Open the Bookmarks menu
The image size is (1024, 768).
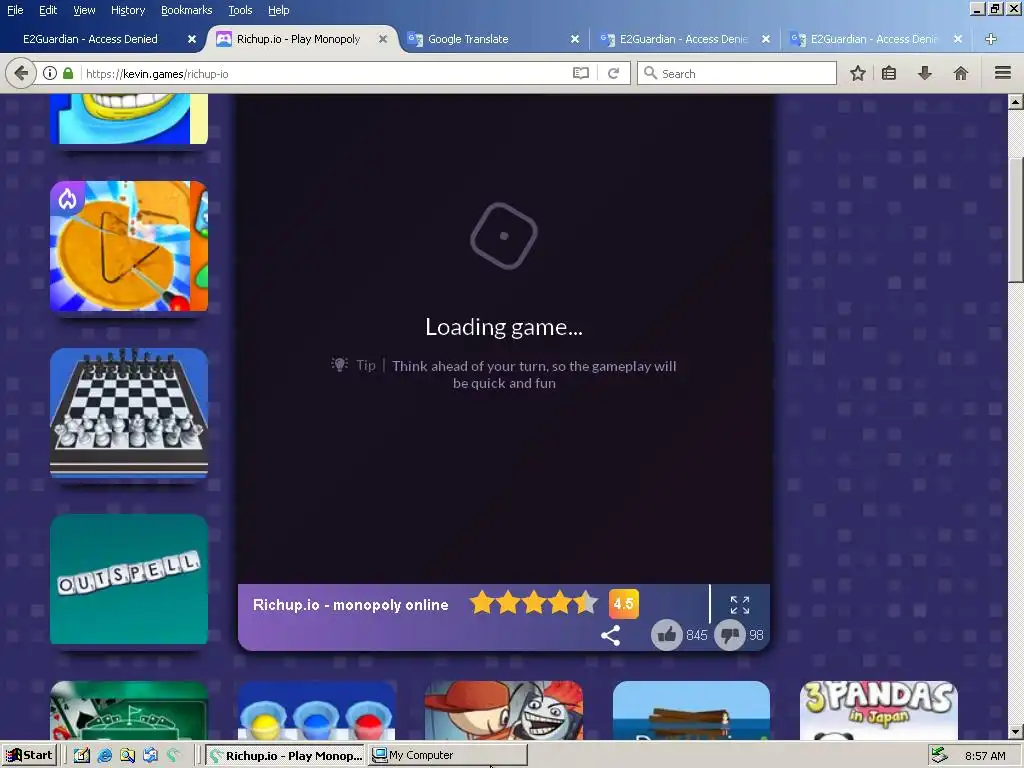[x=186, y=10]
